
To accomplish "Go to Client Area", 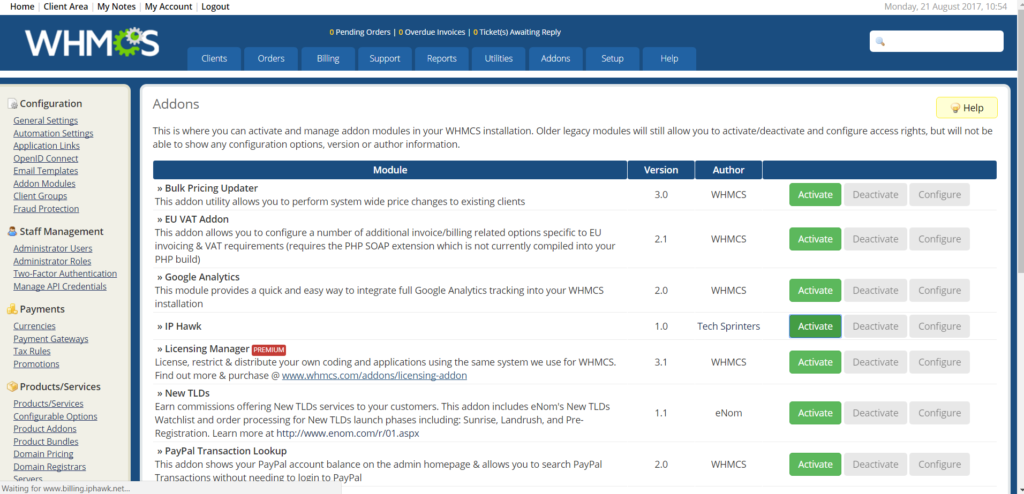I will coord(65,7).
